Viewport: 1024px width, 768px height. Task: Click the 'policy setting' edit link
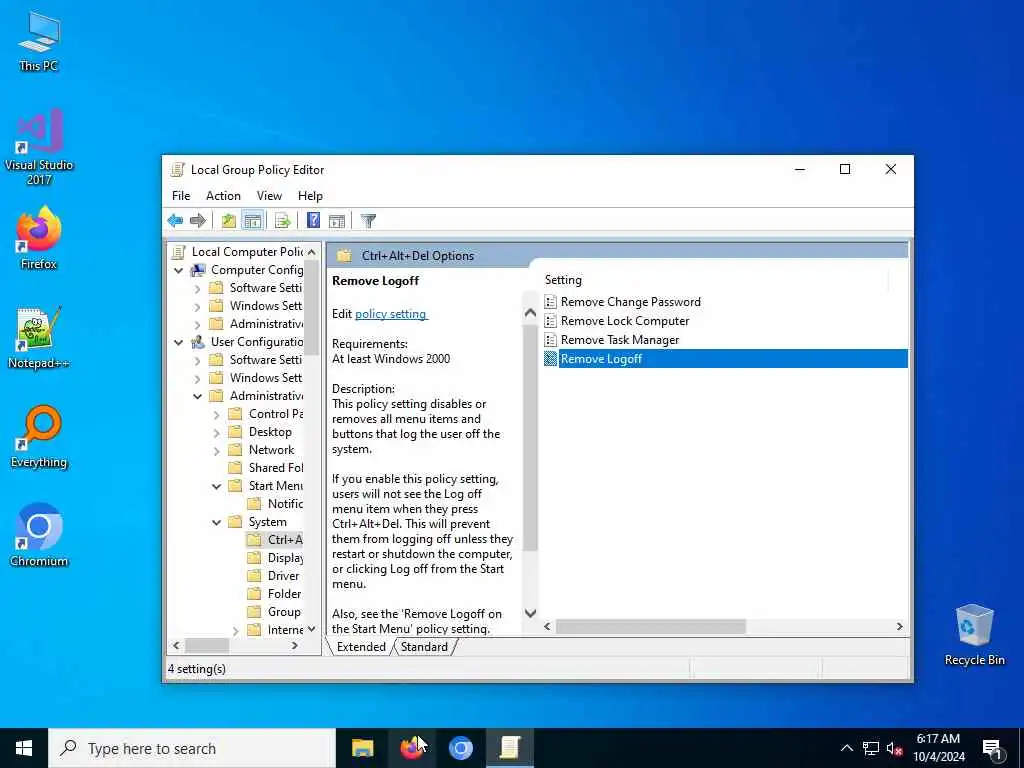[391, 314]
